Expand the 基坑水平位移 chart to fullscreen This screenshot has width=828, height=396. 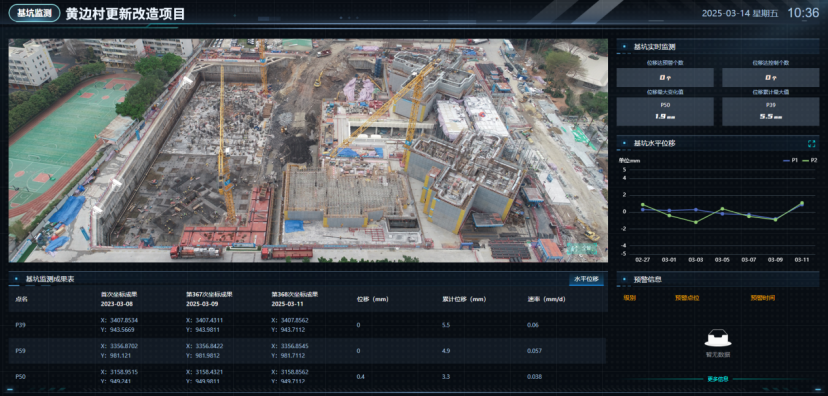tap(812, 143)
